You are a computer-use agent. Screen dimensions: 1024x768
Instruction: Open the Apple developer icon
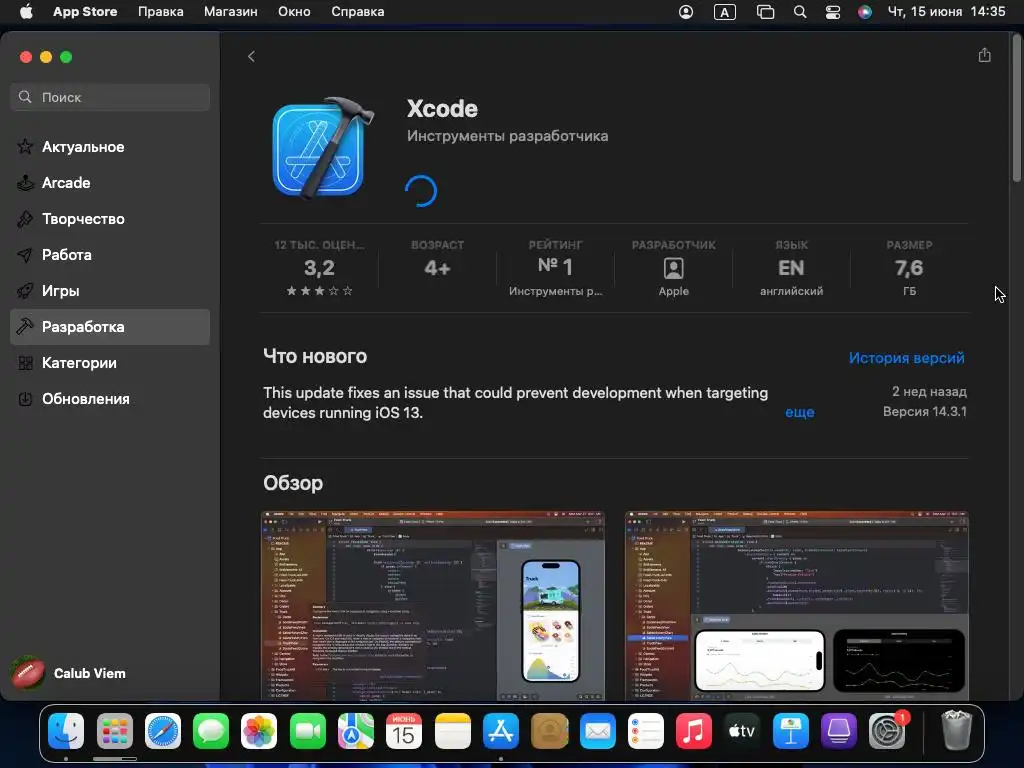coord(673,268)
